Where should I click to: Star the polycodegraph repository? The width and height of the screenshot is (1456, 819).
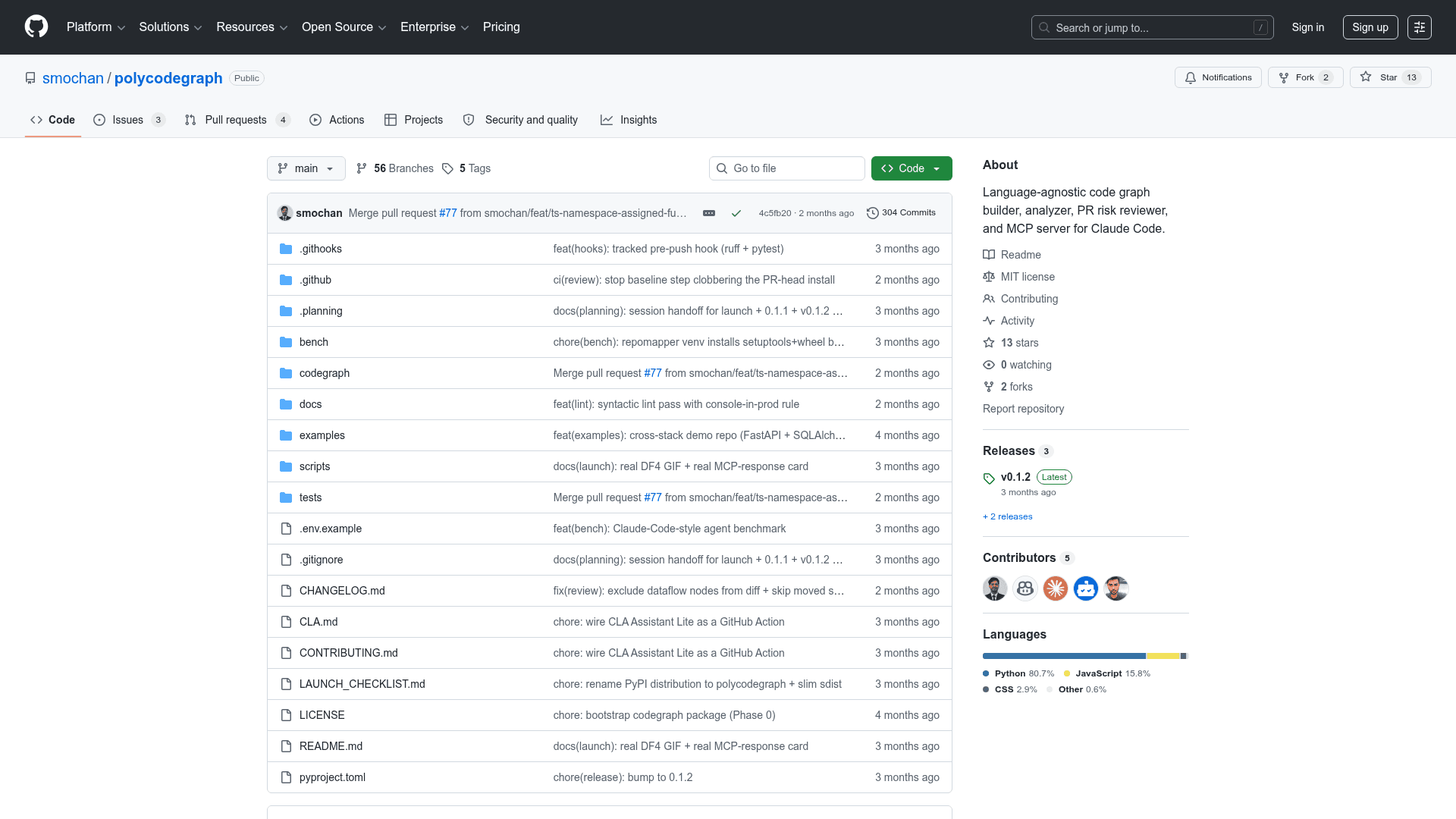pos(1390,77)
